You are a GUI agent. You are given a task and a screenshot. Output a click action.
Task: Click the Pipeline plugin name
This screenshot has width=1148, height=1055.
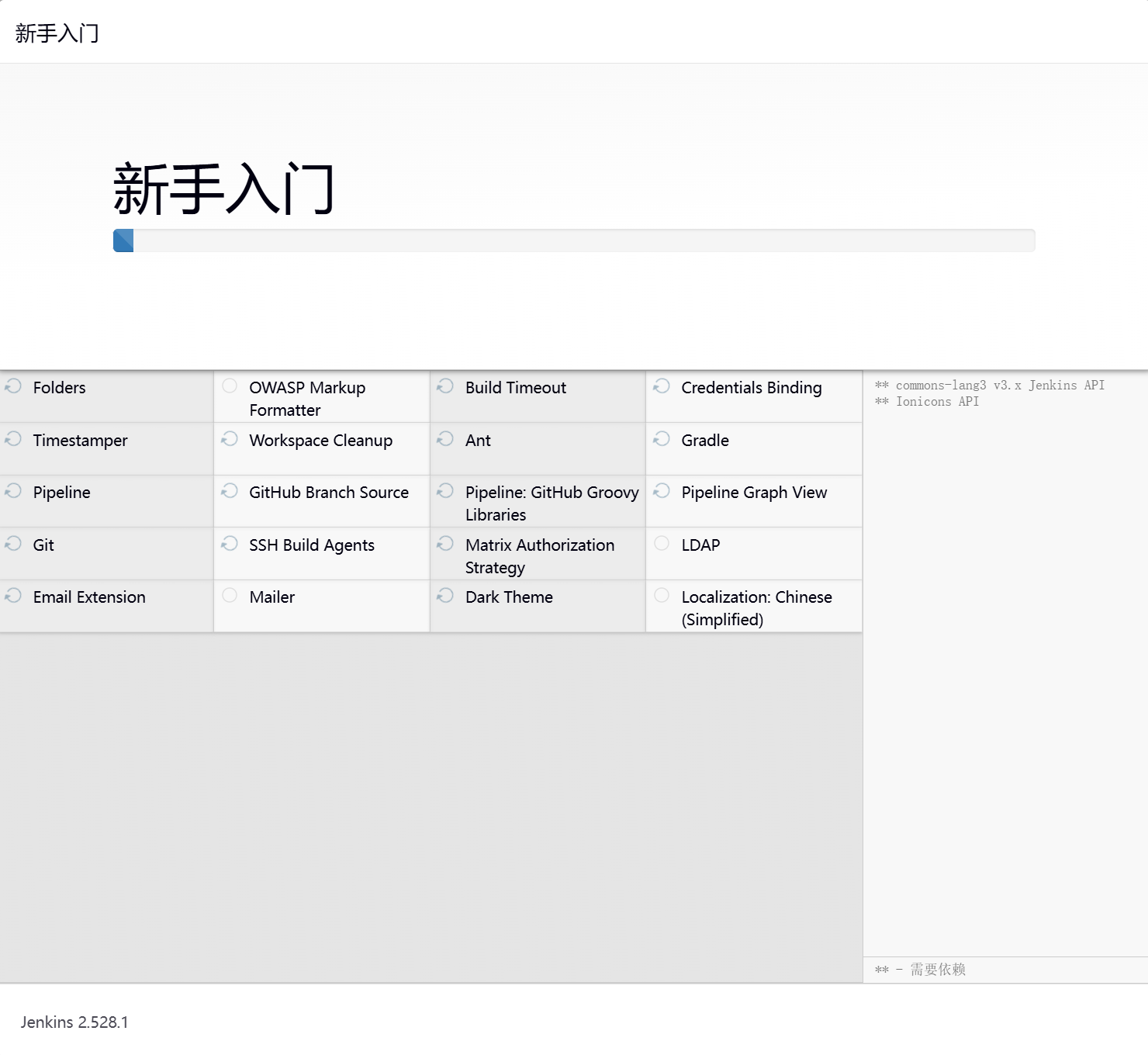click(x=62, y=493)
